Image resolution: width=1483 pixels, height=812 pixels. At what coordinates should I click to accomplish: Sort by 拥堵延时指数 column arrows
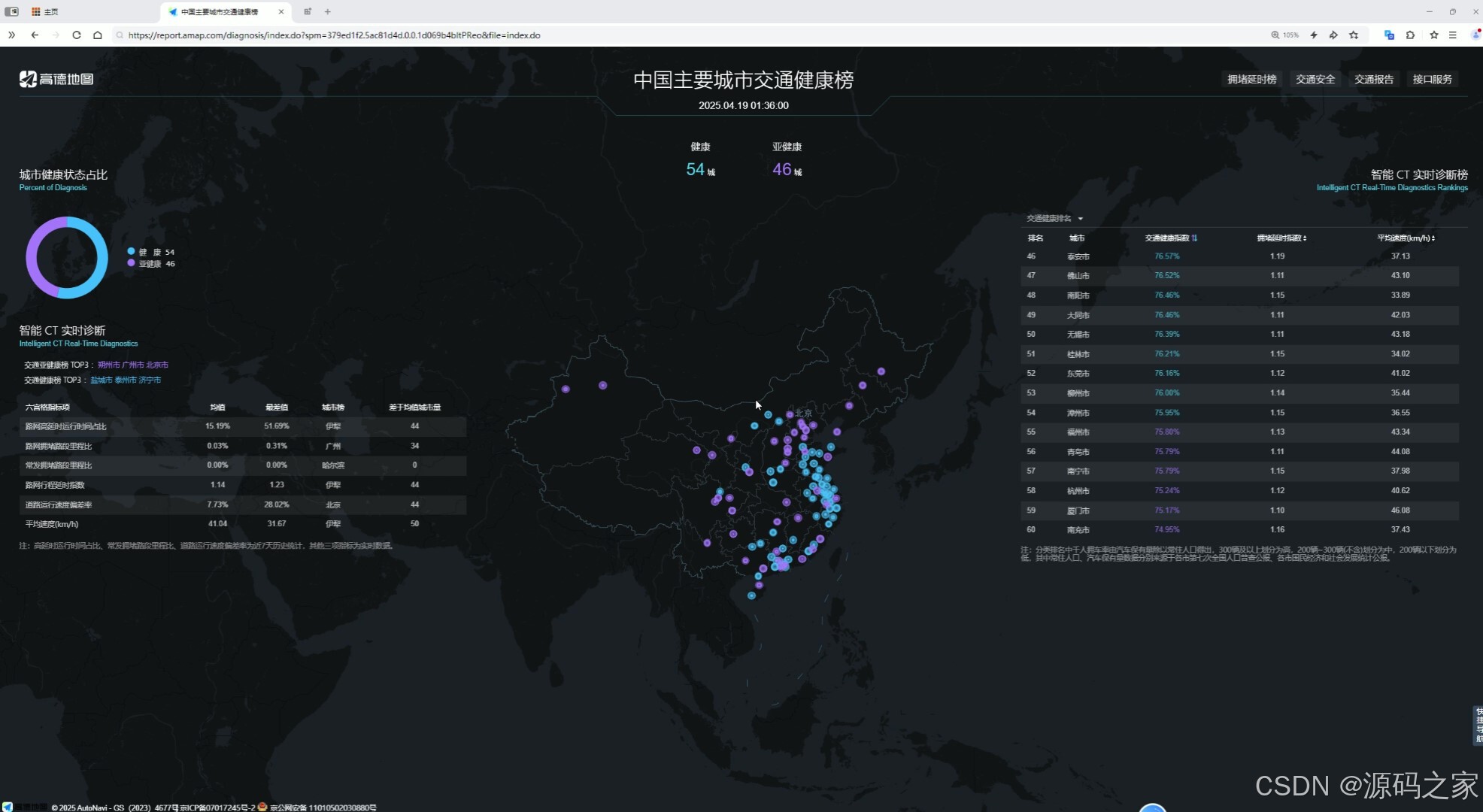pyautogui.click(x=1304, y=238)
